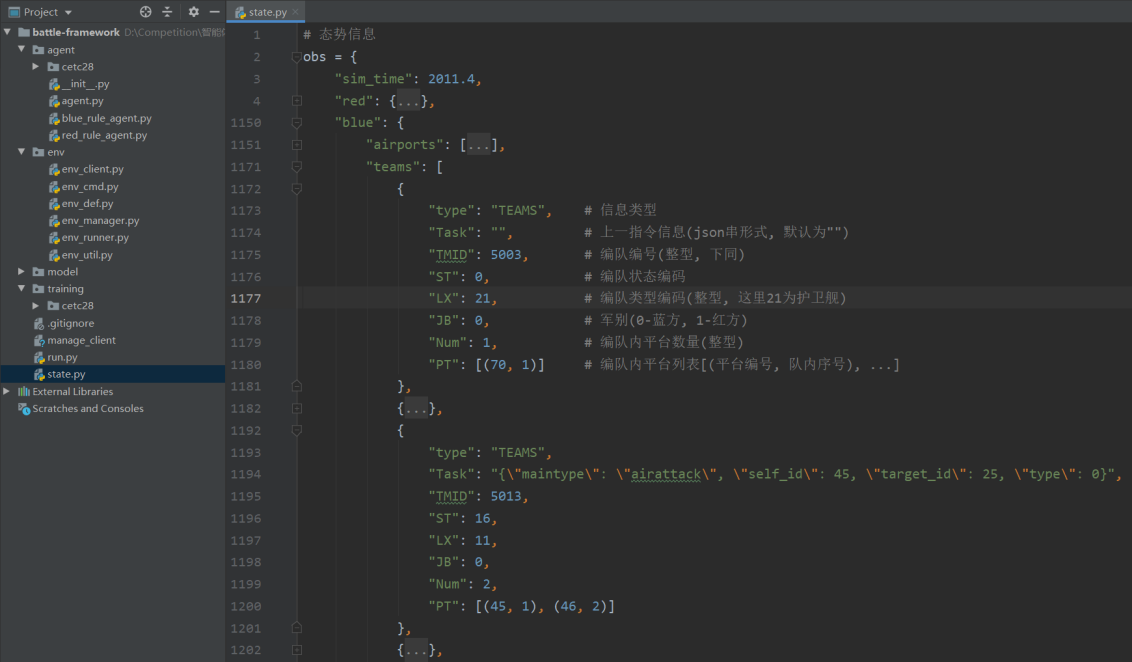This screenshot has width=1132, height=662.
Task: Click the "airattack" word in the Task string
Action: tap(666, 474)
